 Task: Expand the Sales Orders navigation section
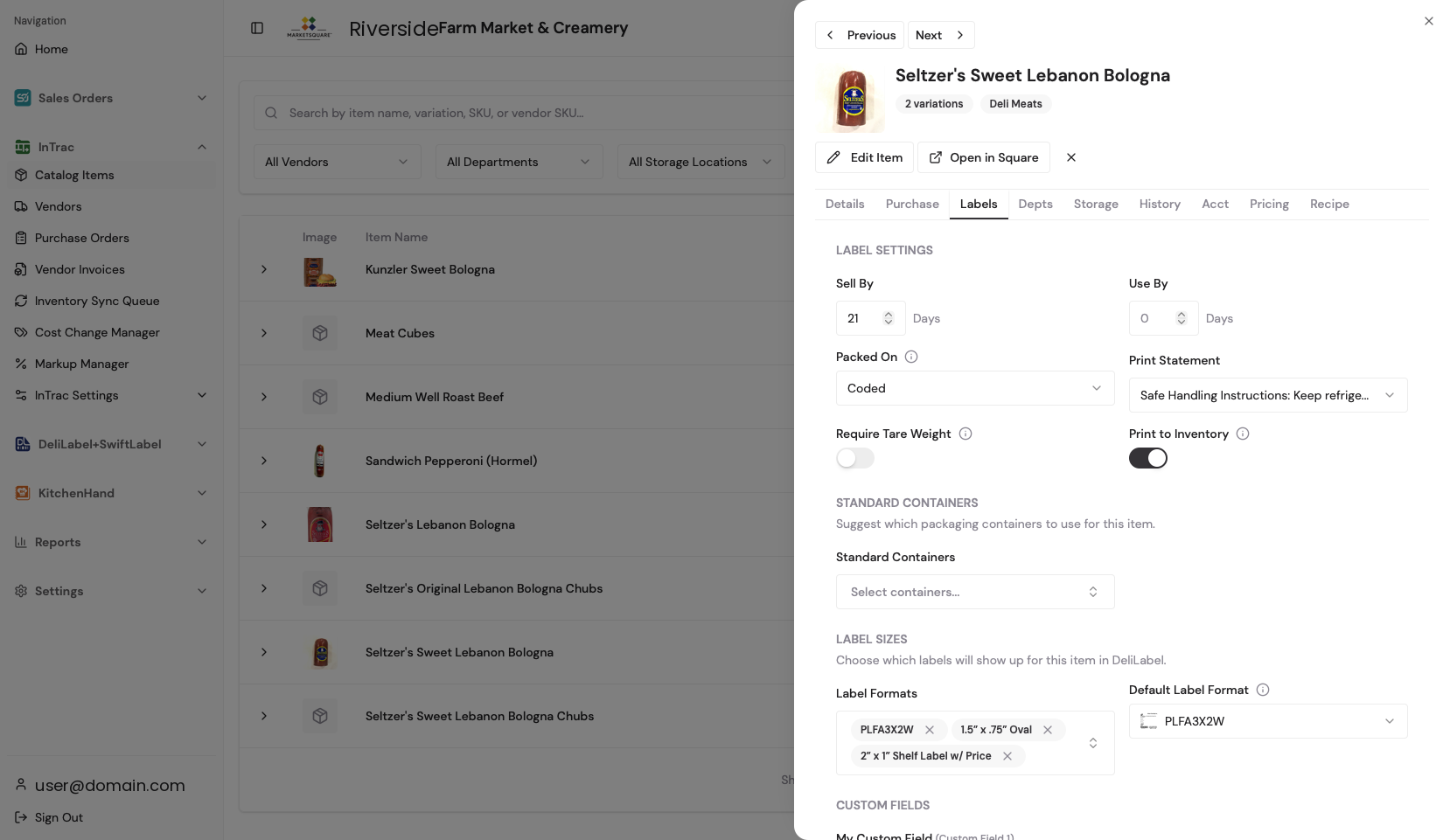(x=202, y=98)
